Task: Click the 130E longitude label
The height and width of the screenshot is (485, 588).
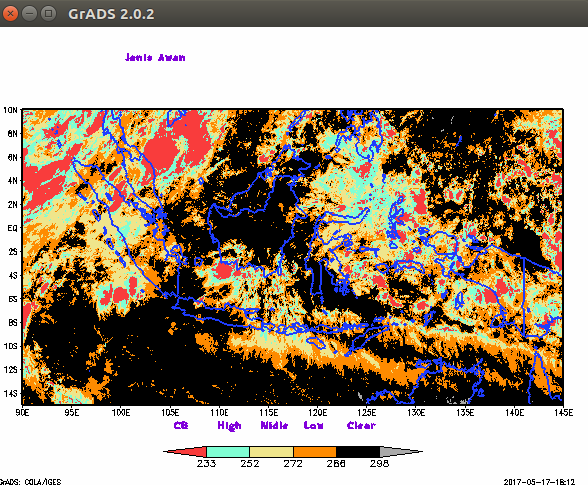Action: pos(416,413)
